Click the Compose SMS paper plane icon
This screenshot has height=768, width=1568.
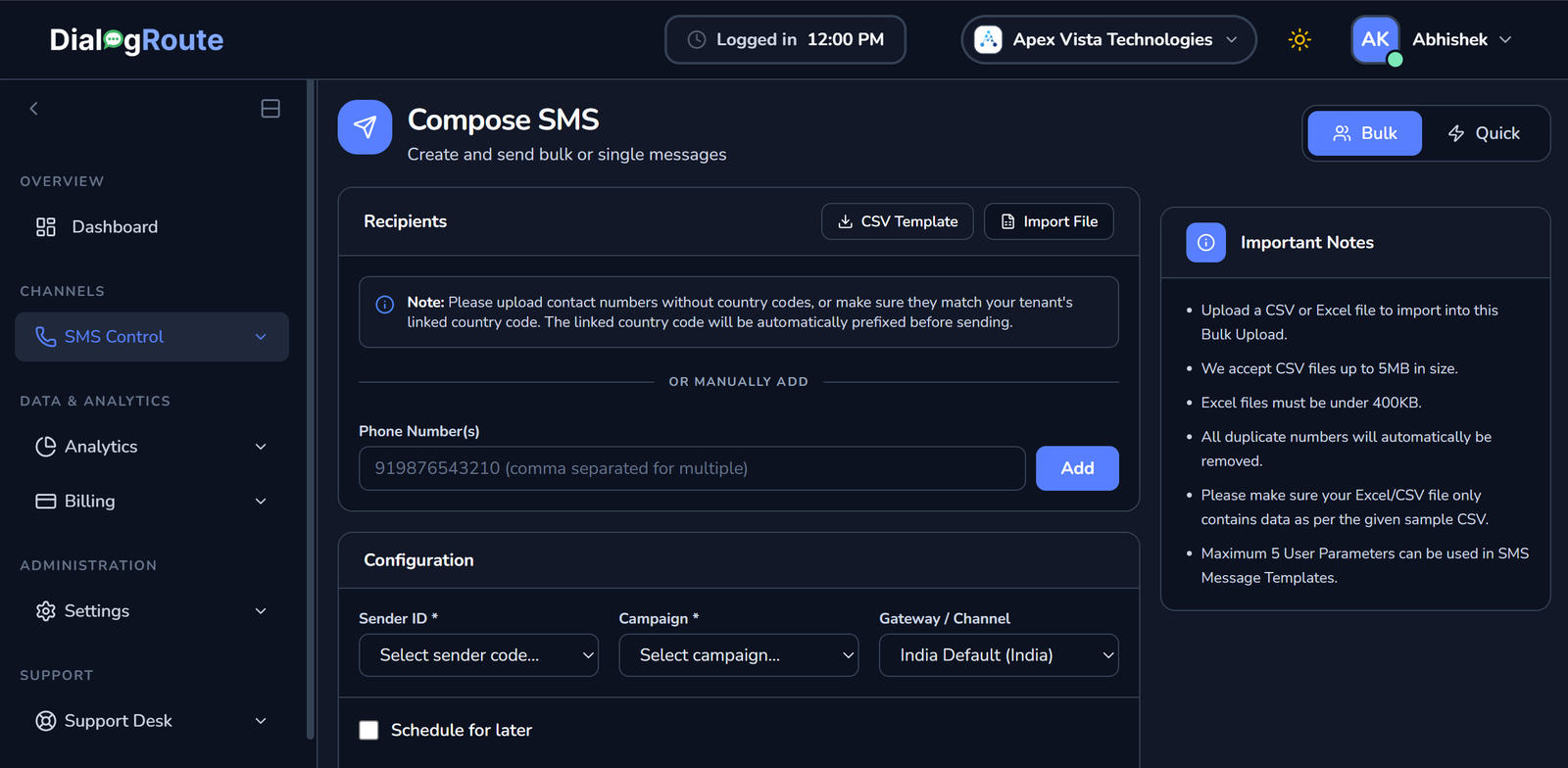tap(365, 127)
